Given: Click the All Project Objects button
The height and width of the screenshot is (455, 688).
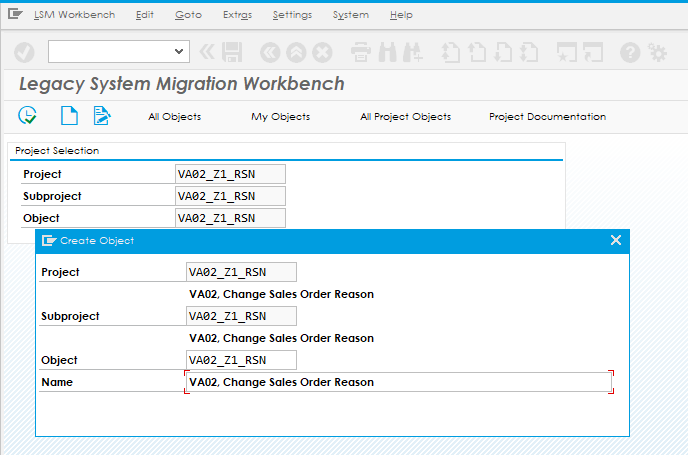Looking at the screenshot, I should (x=405, y=117).
